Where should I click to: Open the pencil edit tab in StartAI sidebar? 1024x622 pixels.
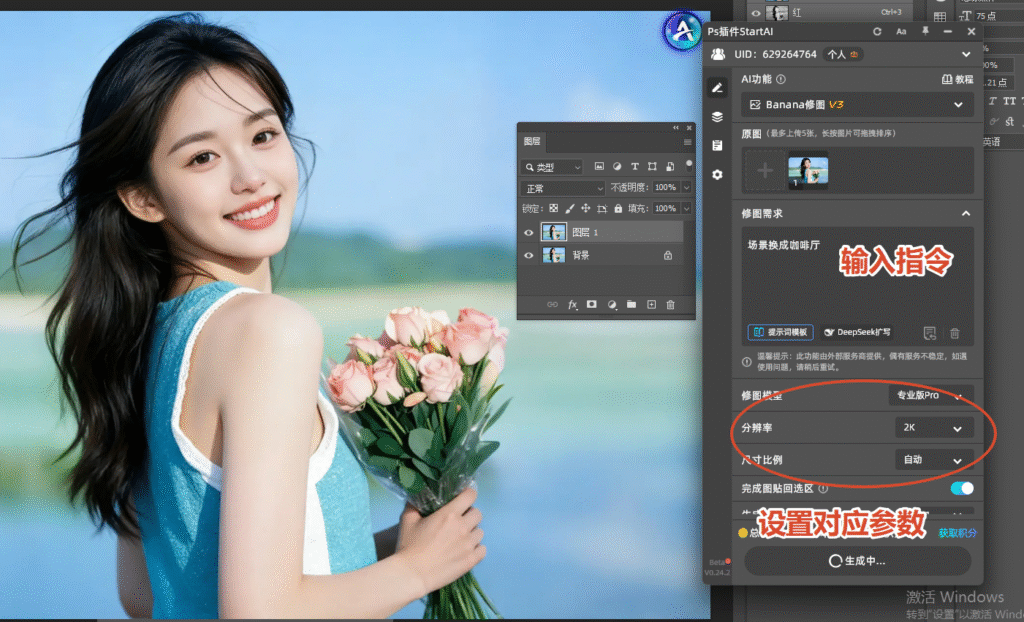coord(717,87)
